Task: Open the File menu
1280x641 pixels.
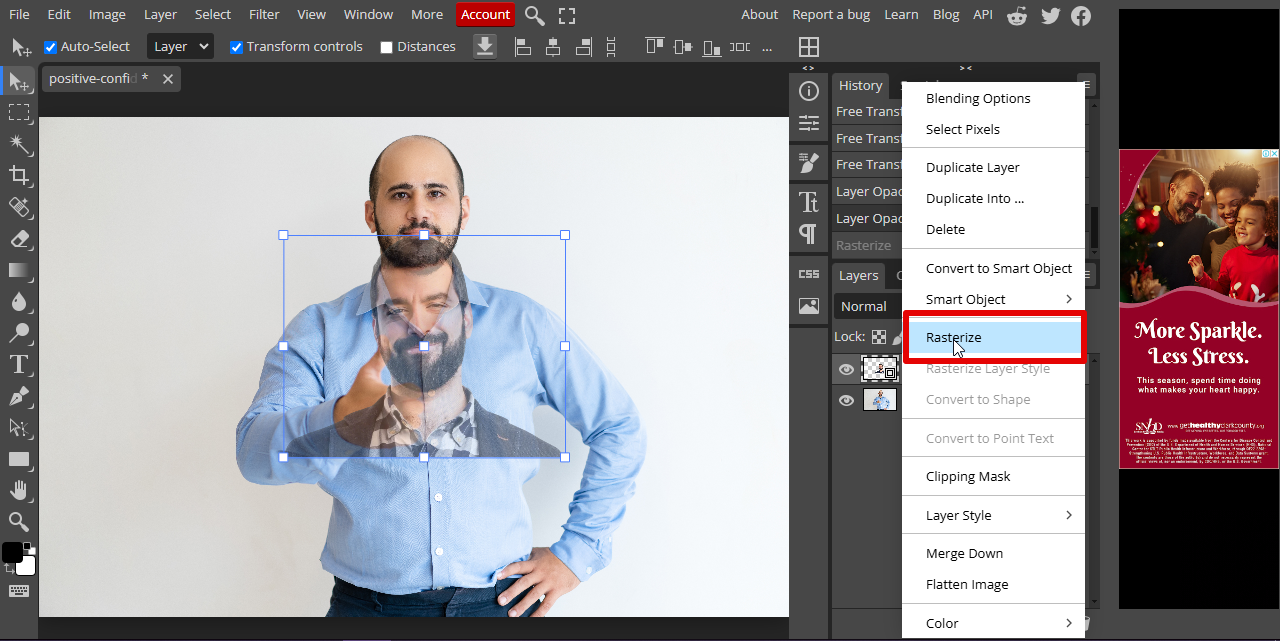Action: tap(19, 14)
